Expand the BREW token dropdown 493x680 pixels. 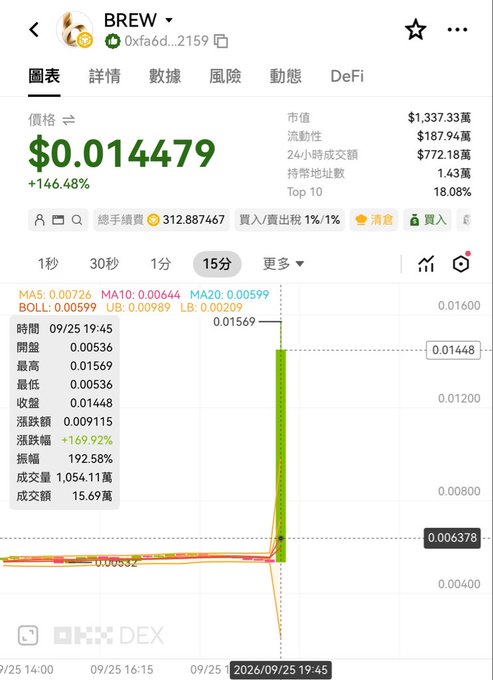pyautogui.click(x=169, y=20)
